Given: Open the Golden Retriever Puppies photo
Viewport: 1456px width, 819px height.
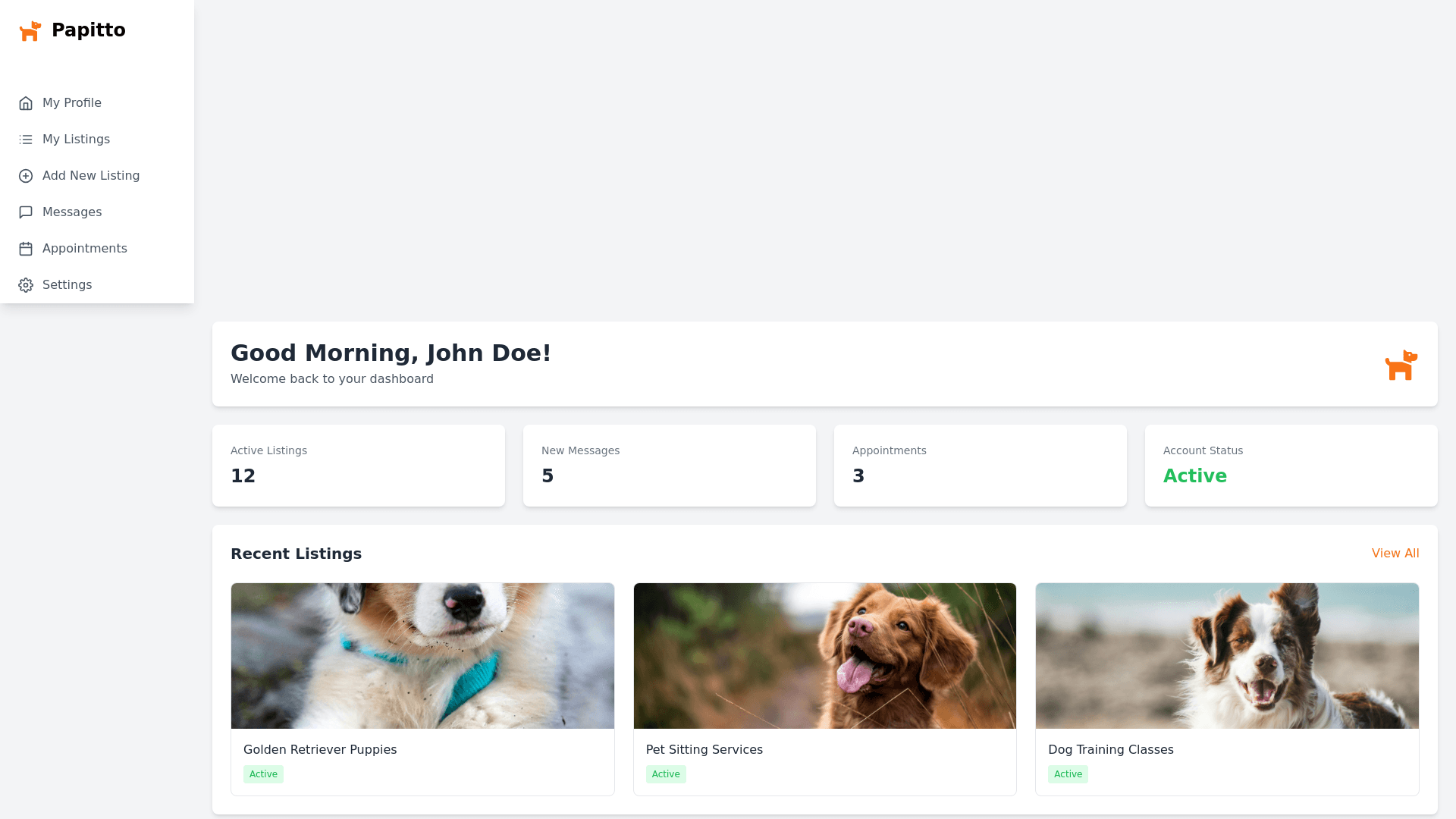Looking at the screenshot, I should [x=422, y=656].
